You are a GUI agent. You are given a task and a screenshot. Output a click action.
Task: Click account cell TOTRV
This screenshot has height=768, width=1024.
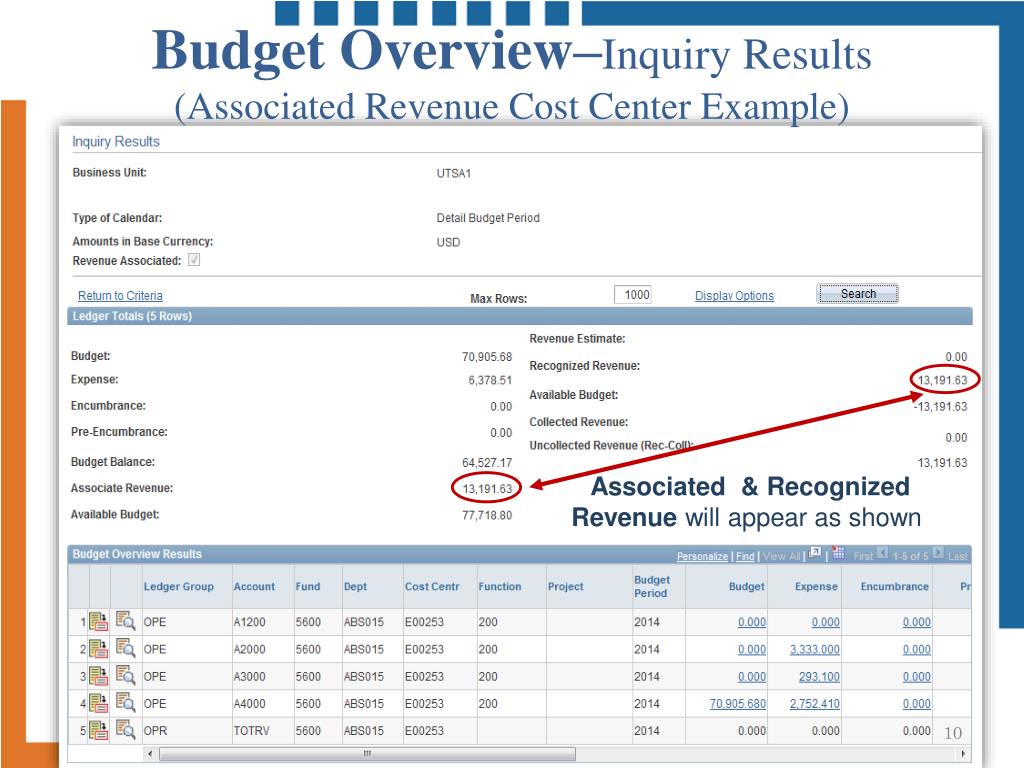(251, 731)
